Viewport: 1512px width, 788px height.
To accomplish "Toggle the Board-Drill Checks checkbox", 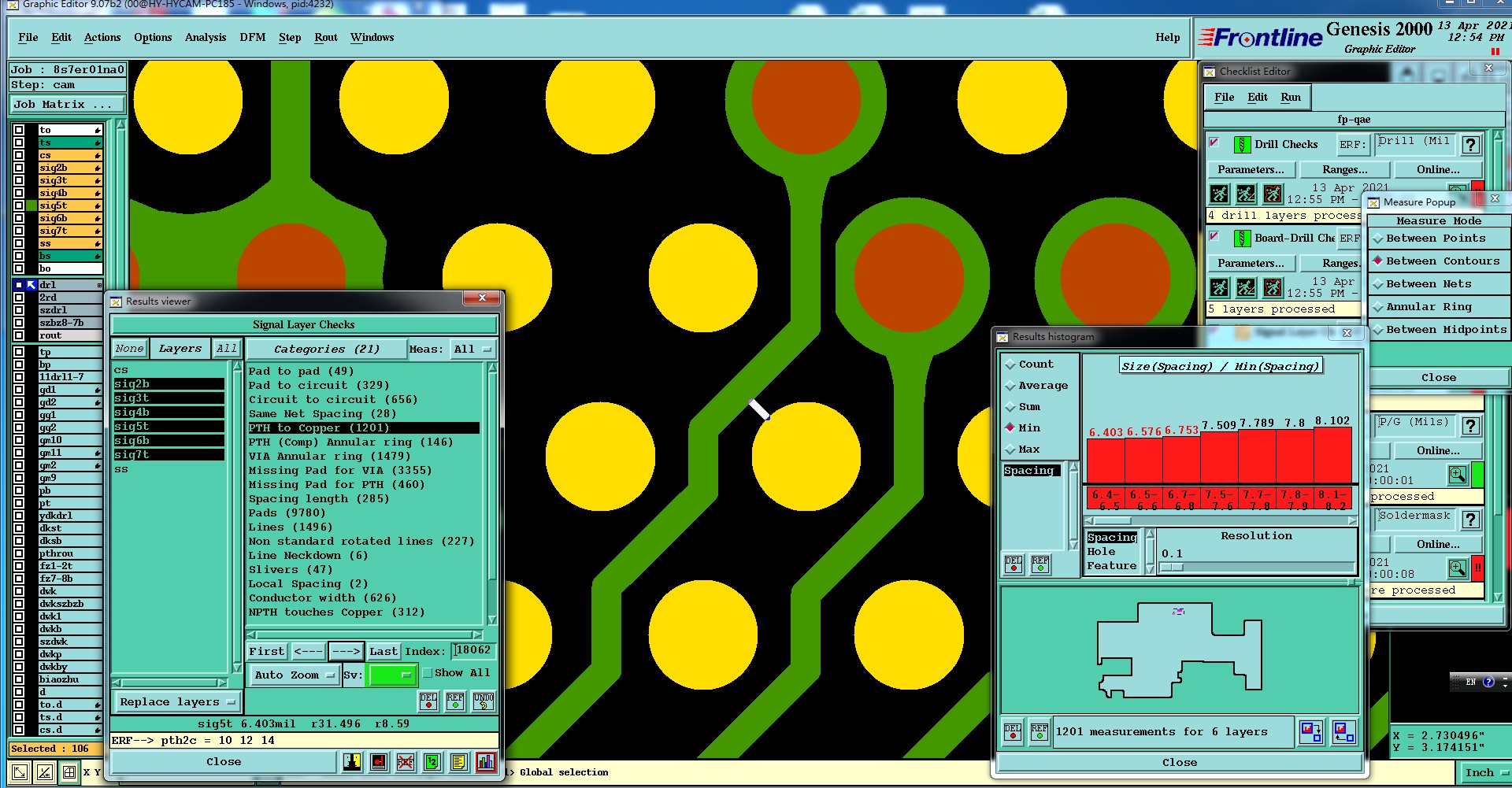I will pos(1214,236).
